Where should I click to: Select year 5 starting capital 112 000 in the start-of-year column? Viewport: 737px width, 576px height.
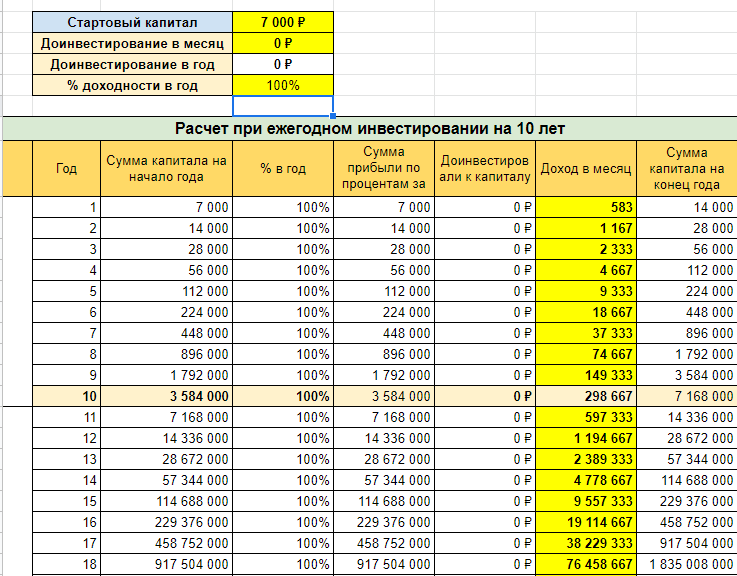(x=166, y=291)
